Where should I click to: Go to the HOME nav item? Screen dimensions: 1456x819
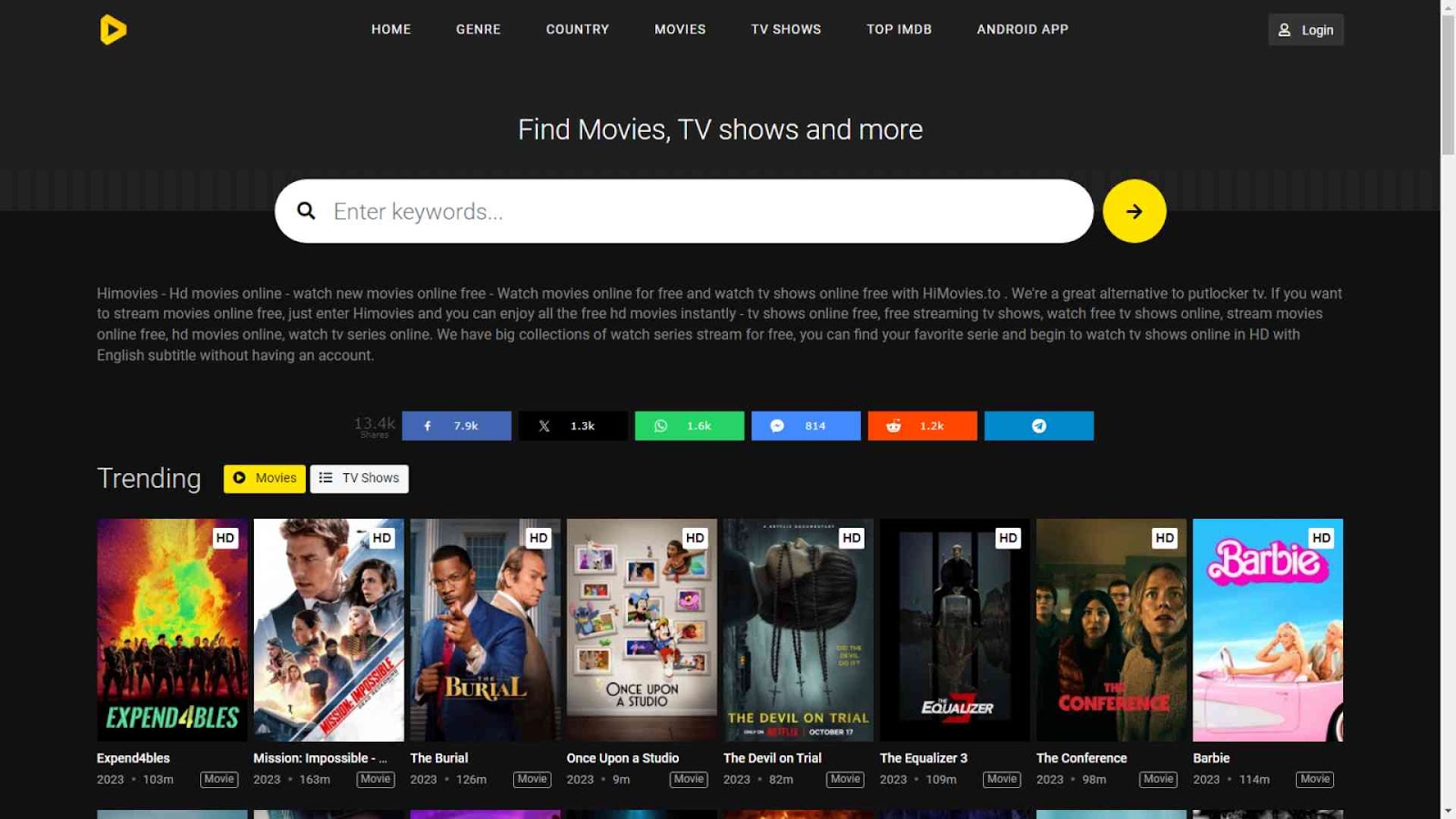[391, 29]
